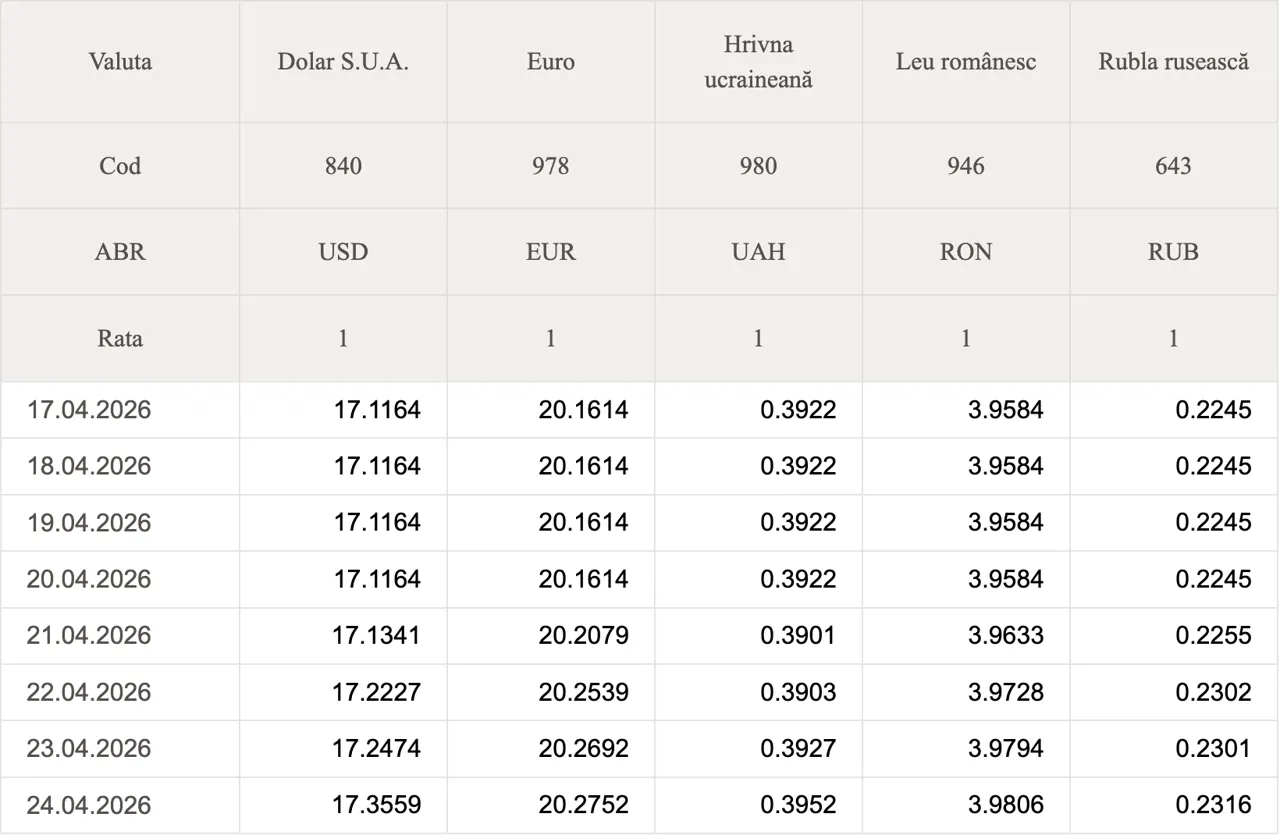Select the EUR abbreviation cell
1280x835 pixels.
(551, 252)
